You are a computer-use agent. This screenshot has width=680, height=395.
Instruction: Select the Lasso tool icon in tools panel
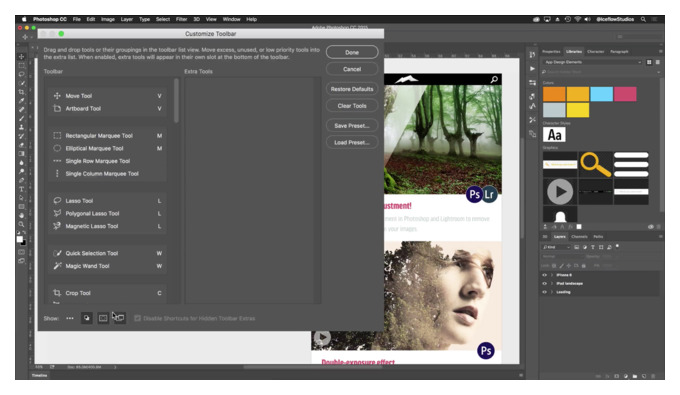coord(21,74)
